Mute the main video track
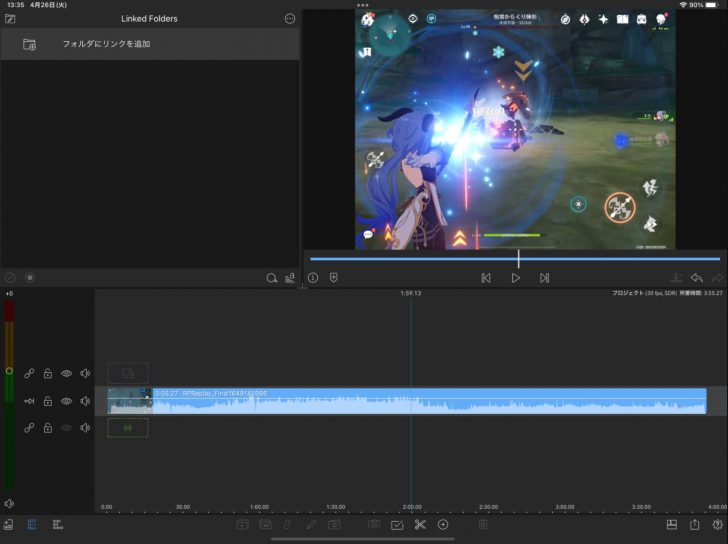Viewport: 728px width, 544px height. coord(85,401)
